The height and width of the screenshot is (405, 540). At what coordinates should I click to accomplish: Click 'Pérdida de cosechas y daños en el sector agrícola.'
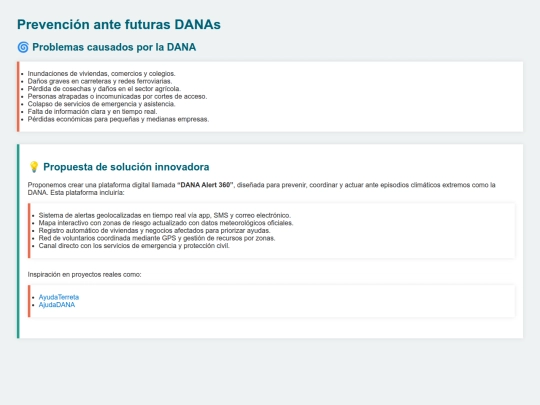[104, 89]
